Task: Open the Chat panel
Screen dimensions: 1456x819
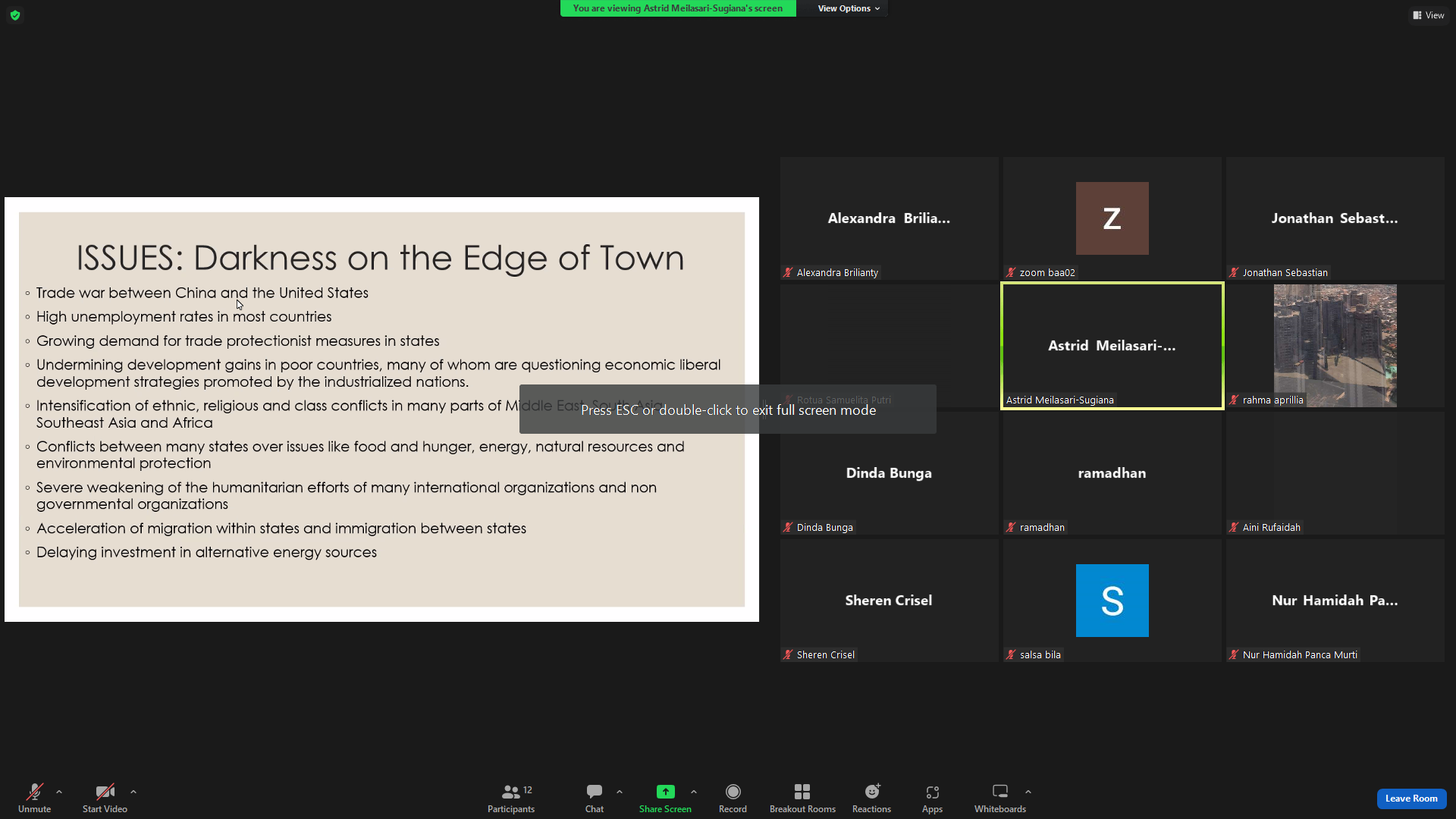Action: (595, 798)
